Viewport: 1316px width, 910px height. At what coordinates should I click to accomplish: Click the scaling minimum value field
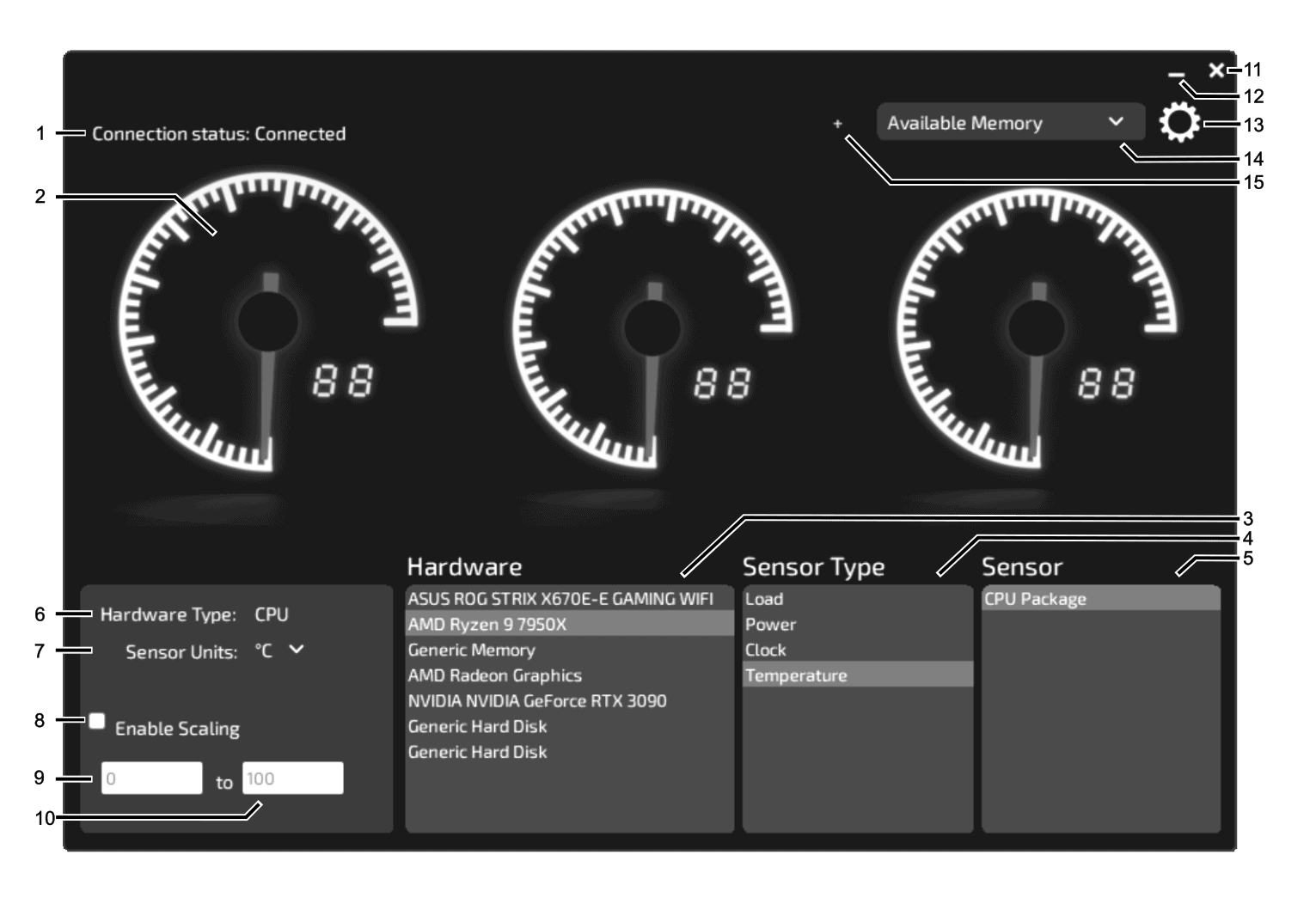click(x=152, y=779)
